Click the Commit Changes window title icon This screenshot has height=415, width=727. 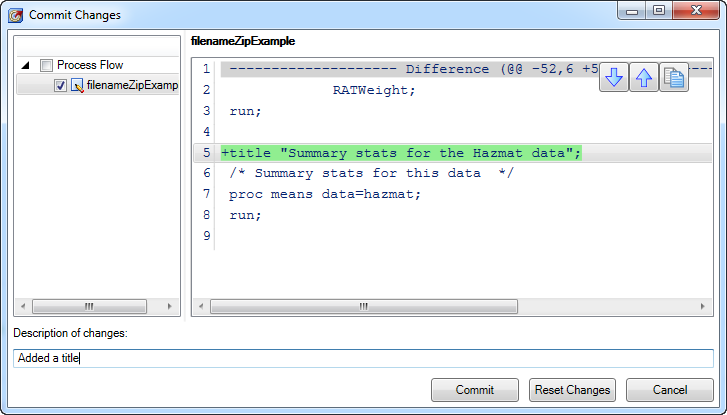point(15,15)
